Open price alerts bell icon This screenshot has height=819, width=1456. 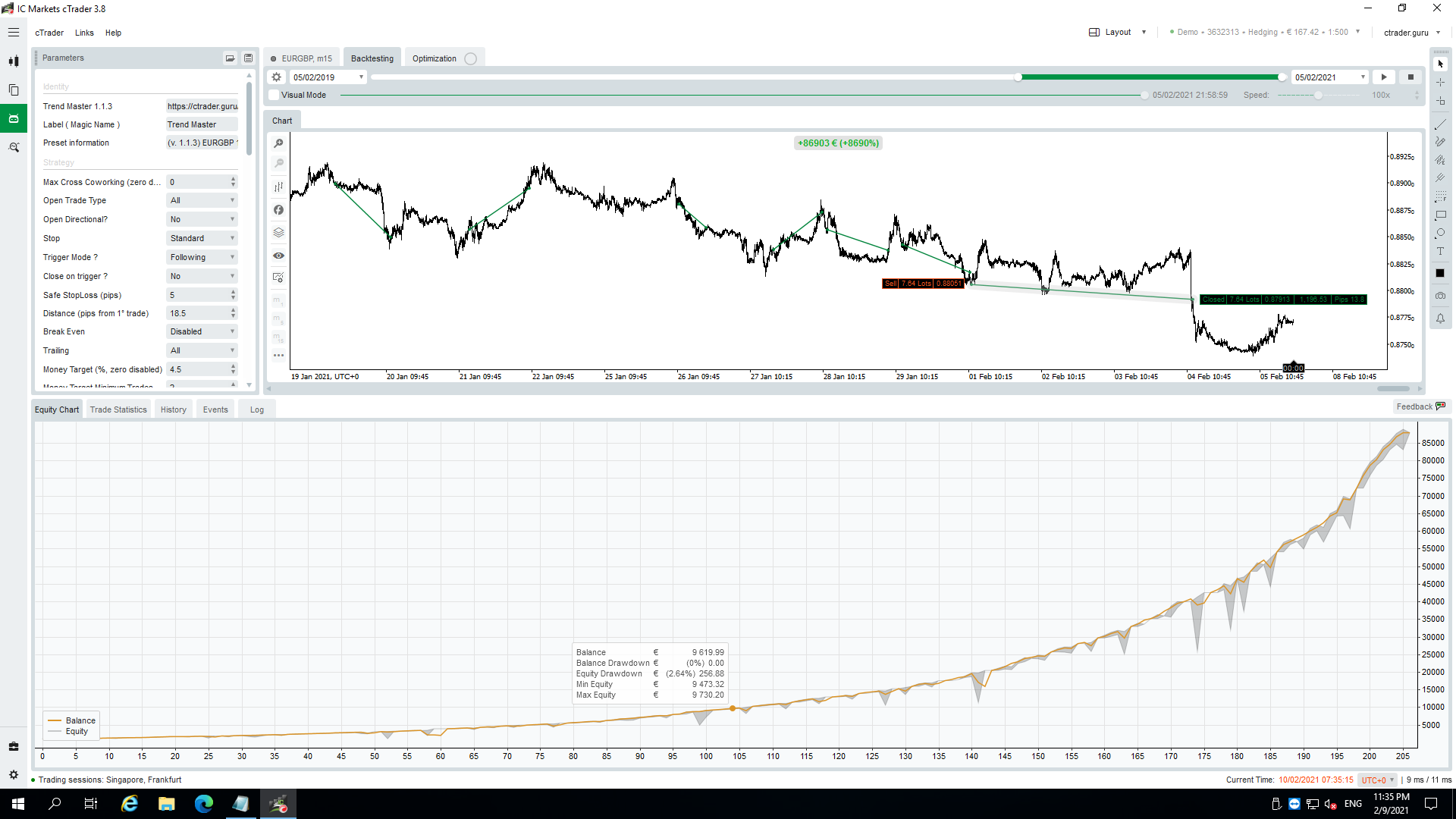coord(1440,318)
